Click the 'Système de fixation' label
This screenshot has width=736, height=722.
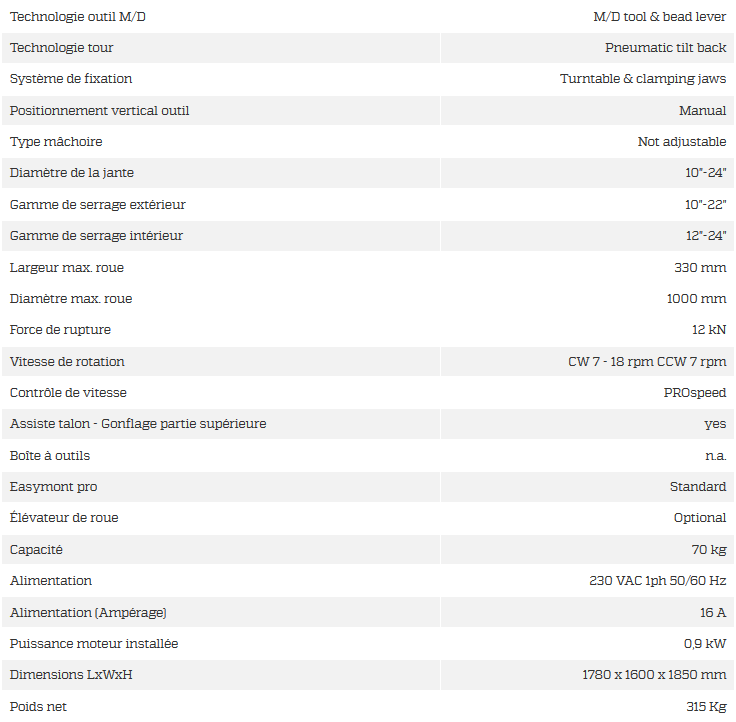[x=71, y=79]
